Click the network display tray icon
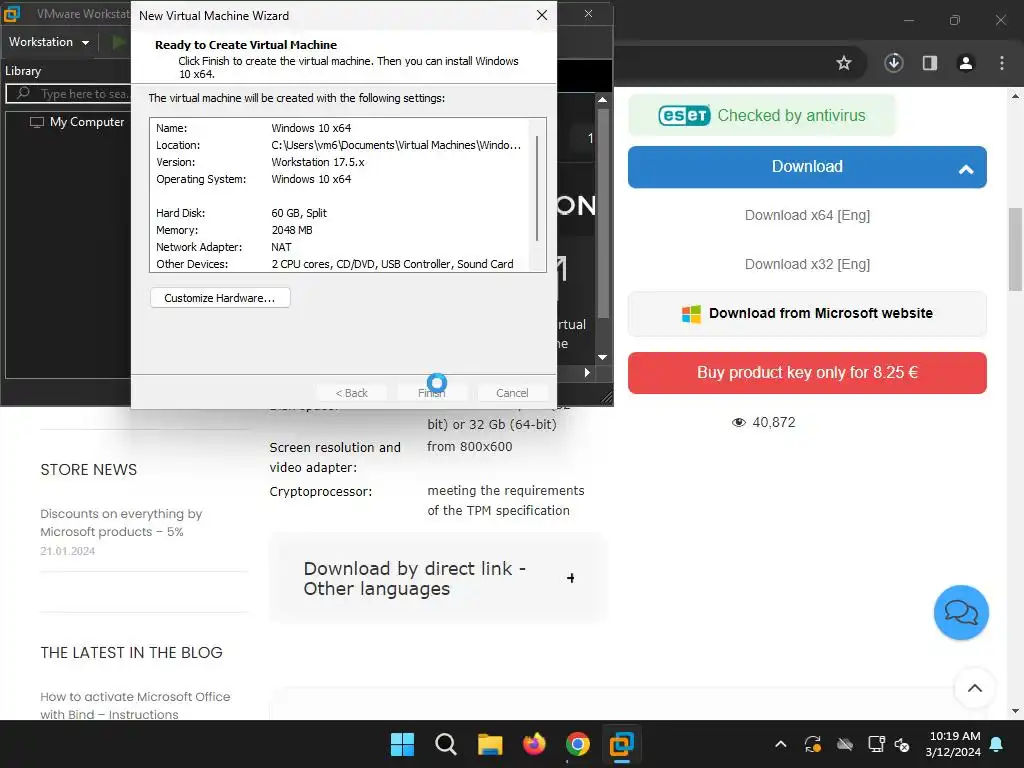Viewport: 1024px width, 768px height. coord(876,744)
